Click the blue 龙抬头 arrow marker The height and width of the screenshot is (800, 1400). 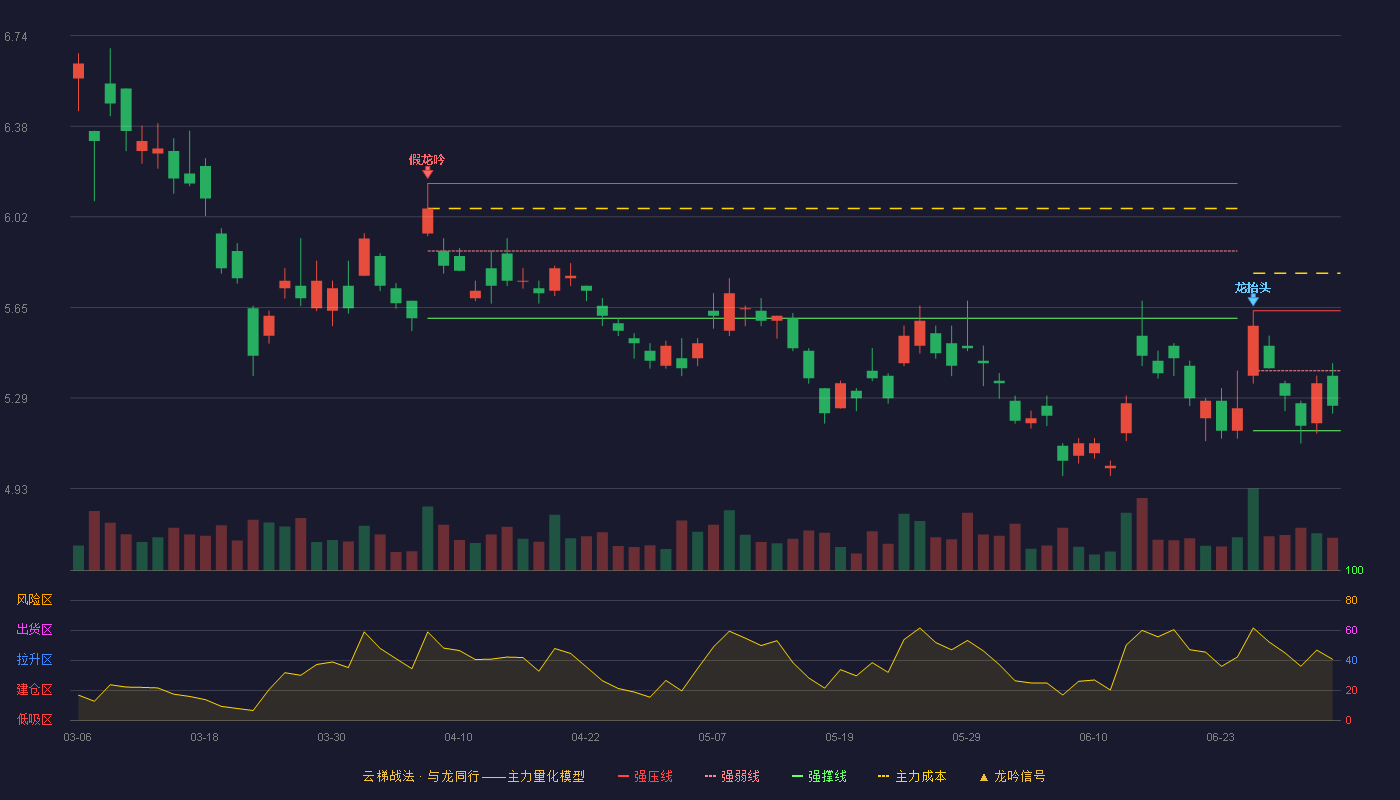click(1253, 300)
